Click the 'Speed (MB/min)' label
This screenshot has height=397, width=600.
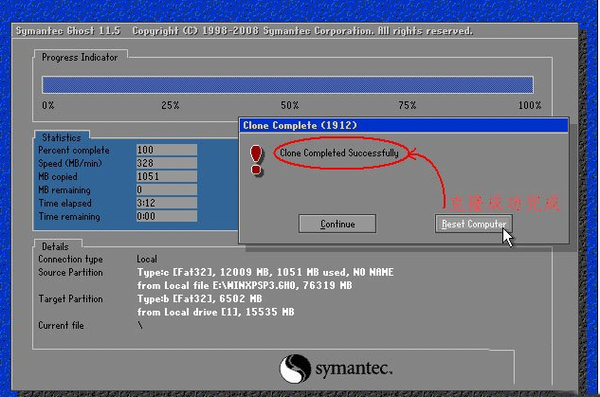coord(70,163)
